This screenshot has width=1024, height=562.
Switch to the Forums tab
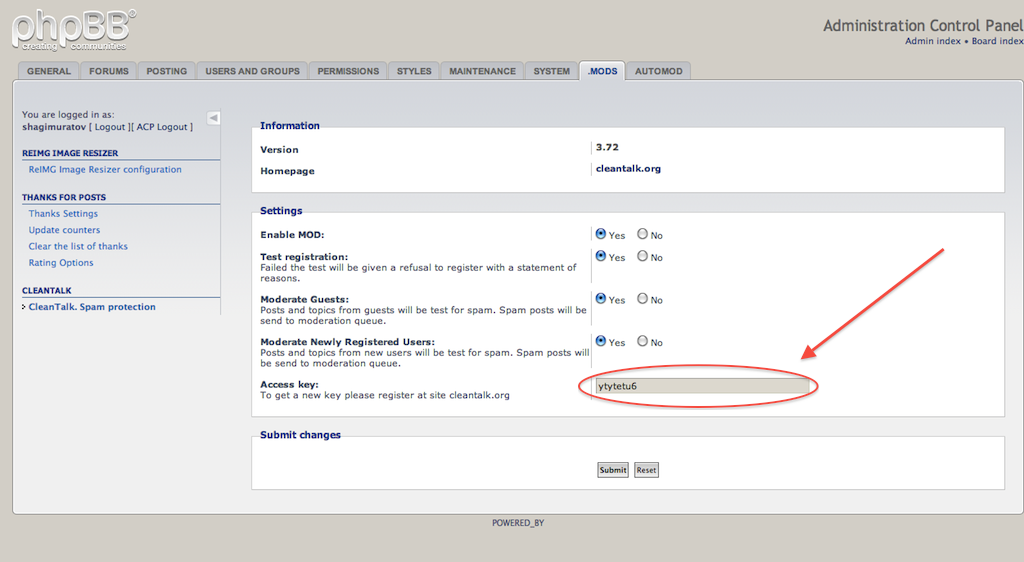pos(109,71)
